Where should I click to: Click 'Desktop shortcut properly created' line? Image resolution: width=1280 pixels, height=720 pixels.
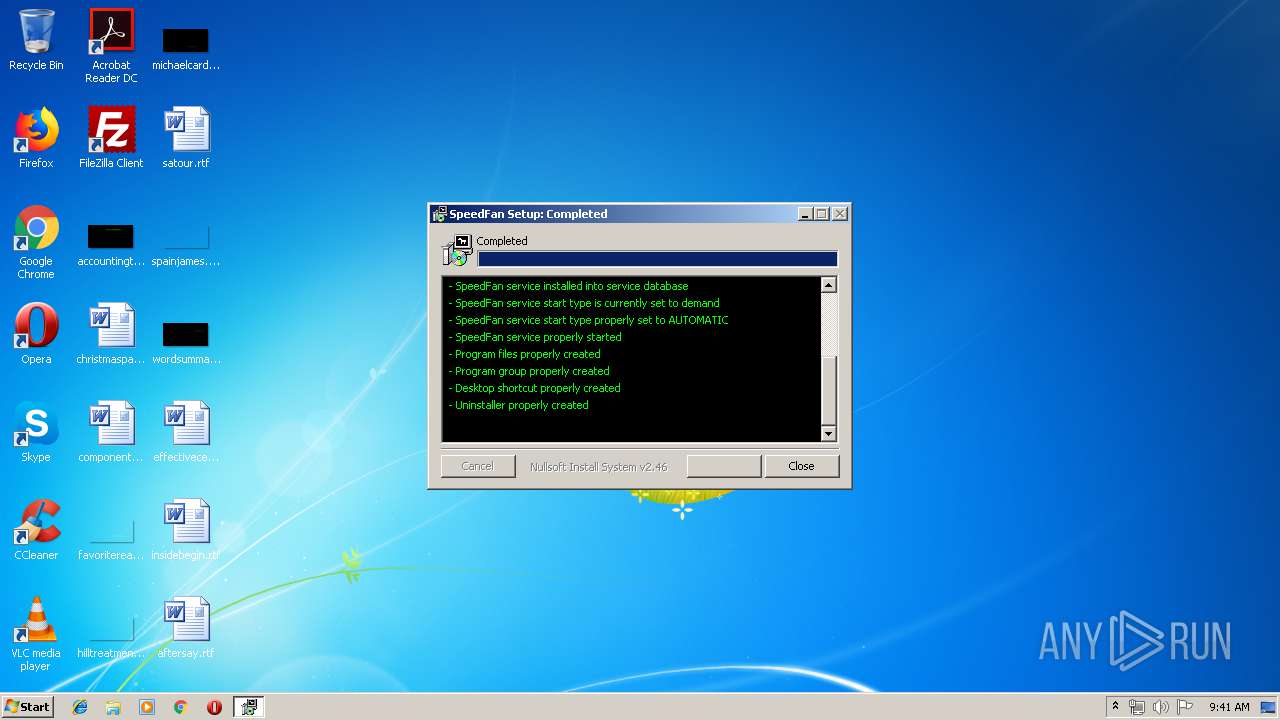534,388
